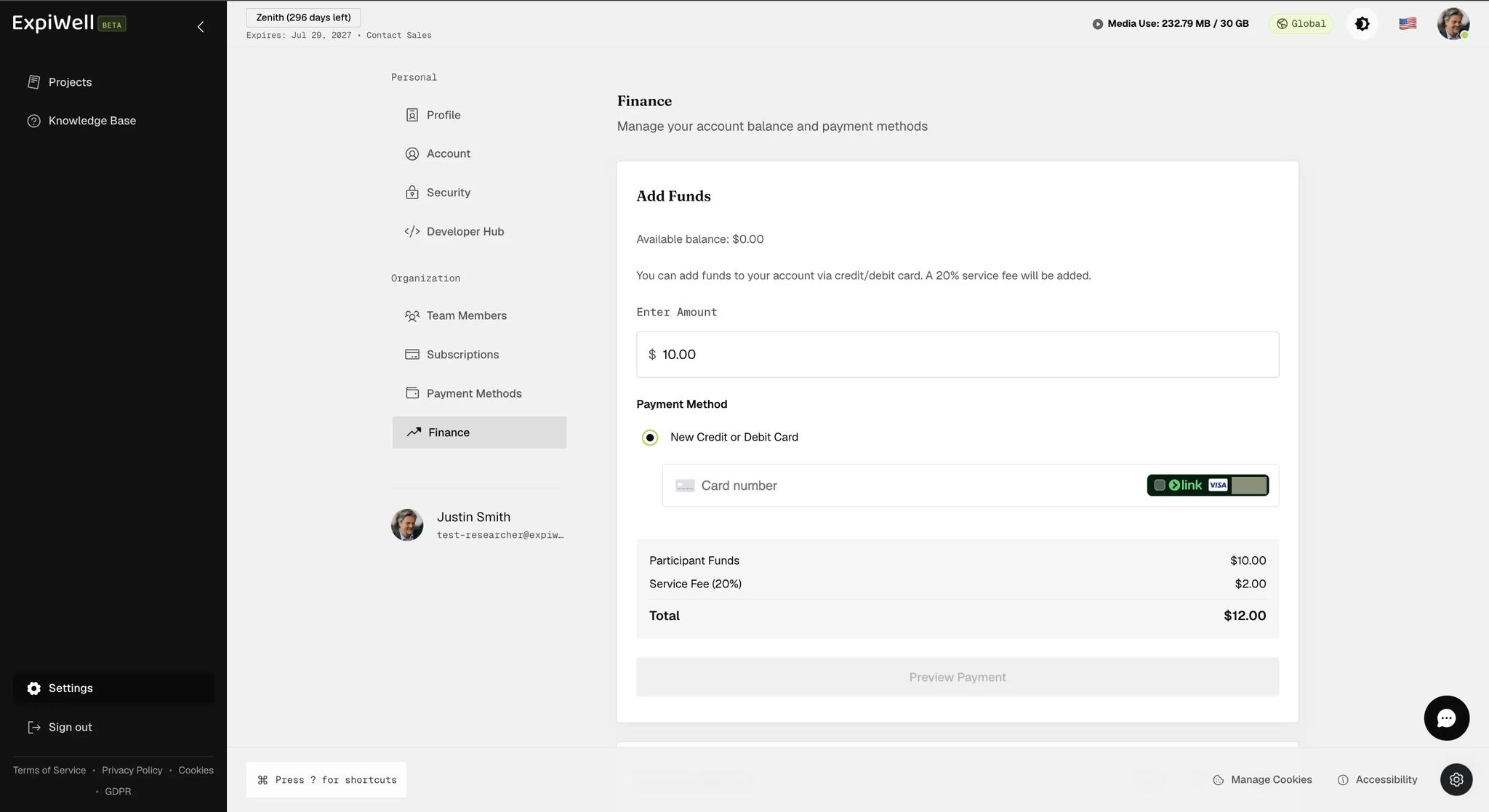
Task: Click the Projects document icon
Action: (x=33, y=82)
